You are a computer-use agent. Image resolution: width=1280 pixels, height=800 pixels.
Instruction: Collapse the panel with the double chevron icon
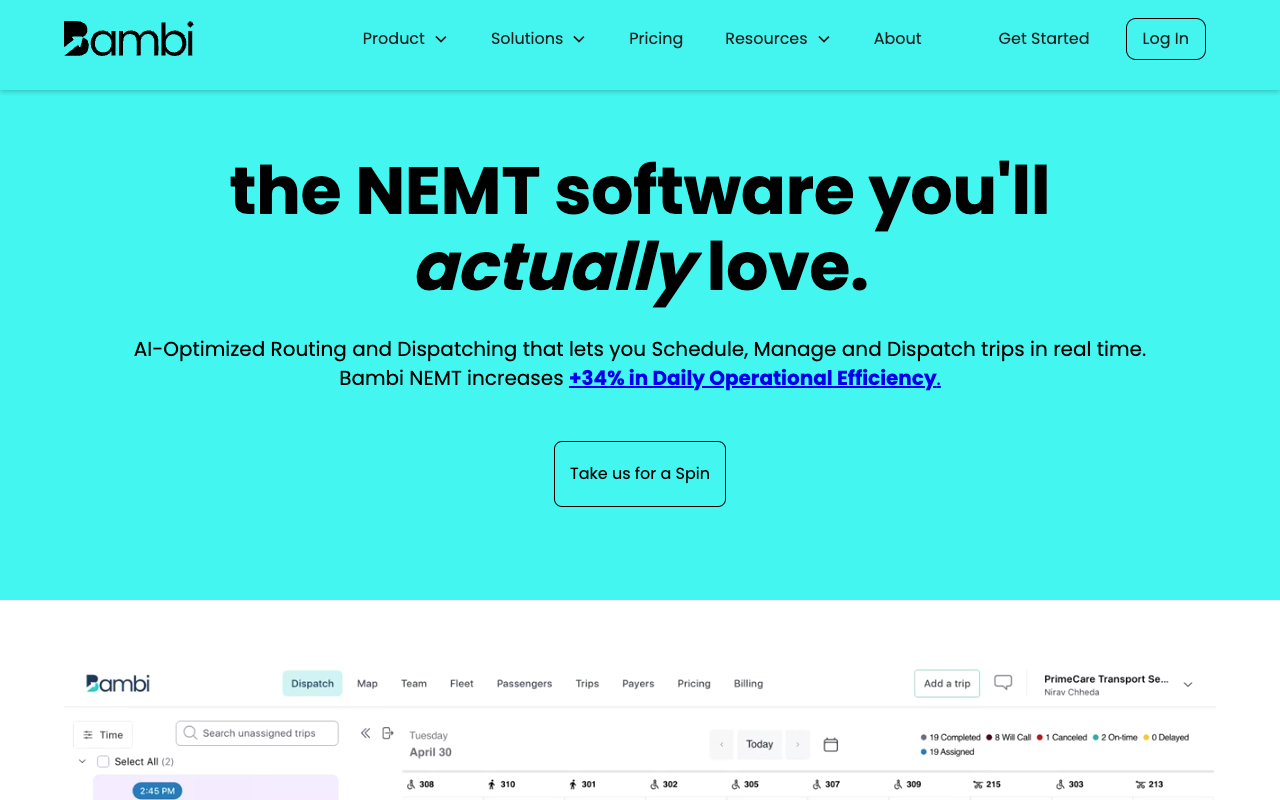pyautogui.click(x=366, y=733)
